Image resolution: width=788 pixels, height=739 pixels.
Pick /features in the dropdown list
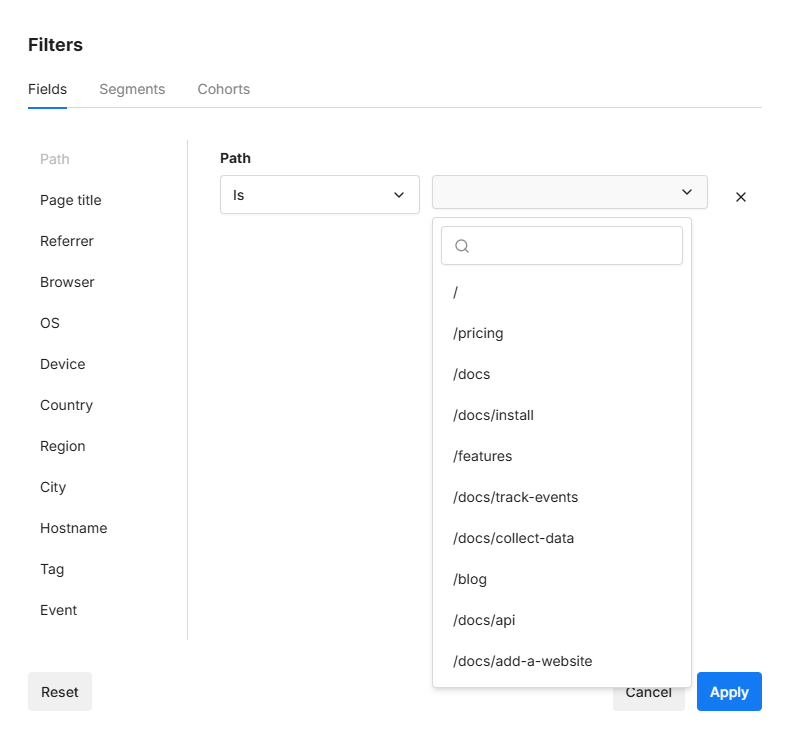pyautogui.click(x=482, y=456)
